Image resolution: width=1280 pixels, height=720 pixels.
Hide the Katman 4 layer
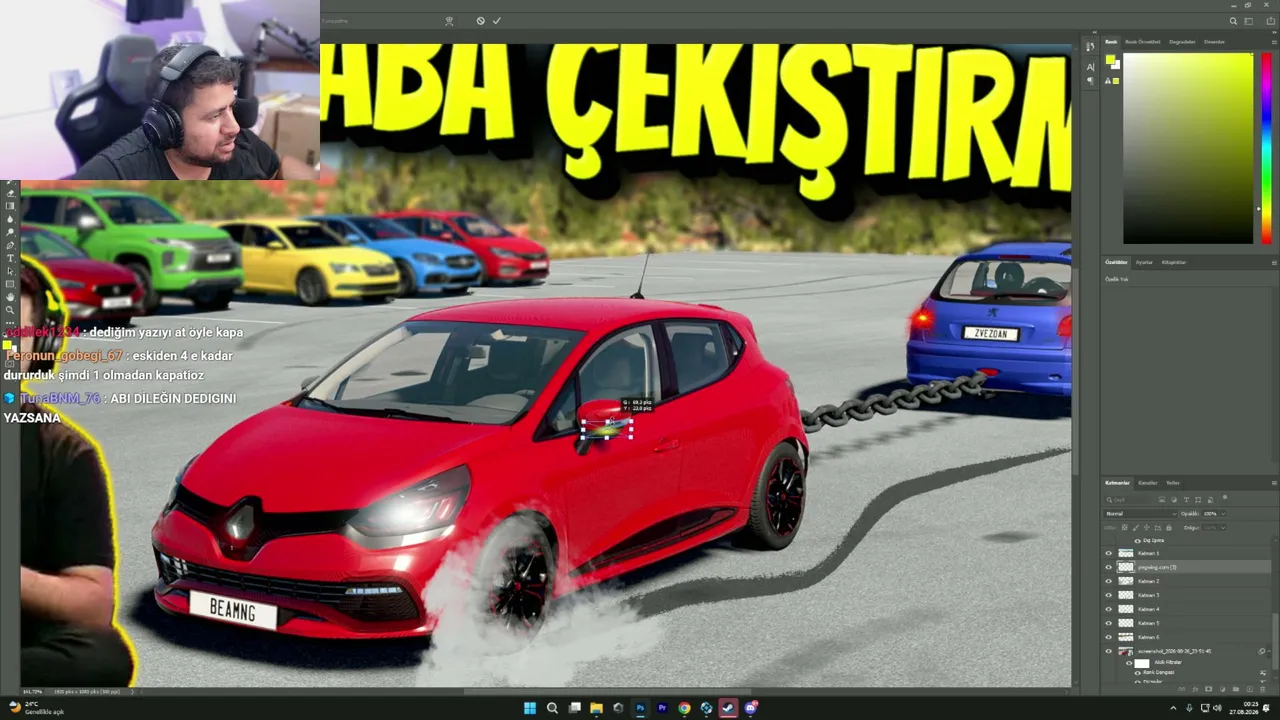[x=1108, y=609]
